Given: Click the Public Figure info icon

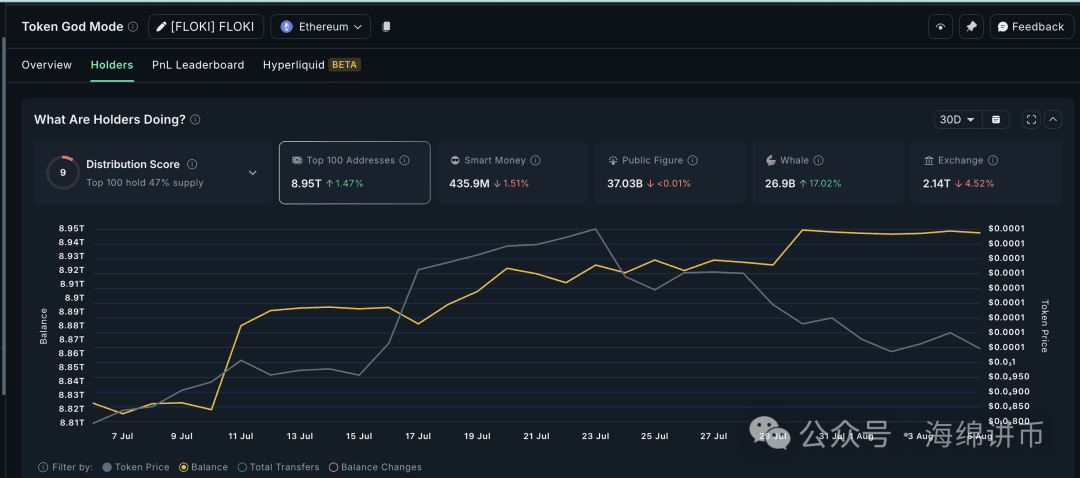Looking at the screenshot, I should pyautogui.click(x=692, y=160).
